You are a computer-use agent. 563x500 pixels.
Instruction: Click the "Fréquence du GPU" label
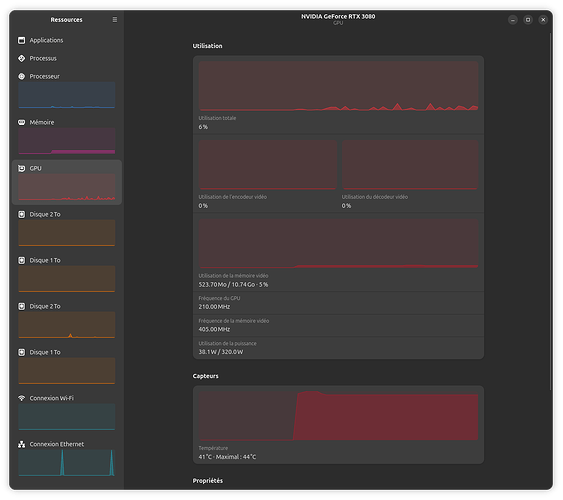tap(219, 298)
